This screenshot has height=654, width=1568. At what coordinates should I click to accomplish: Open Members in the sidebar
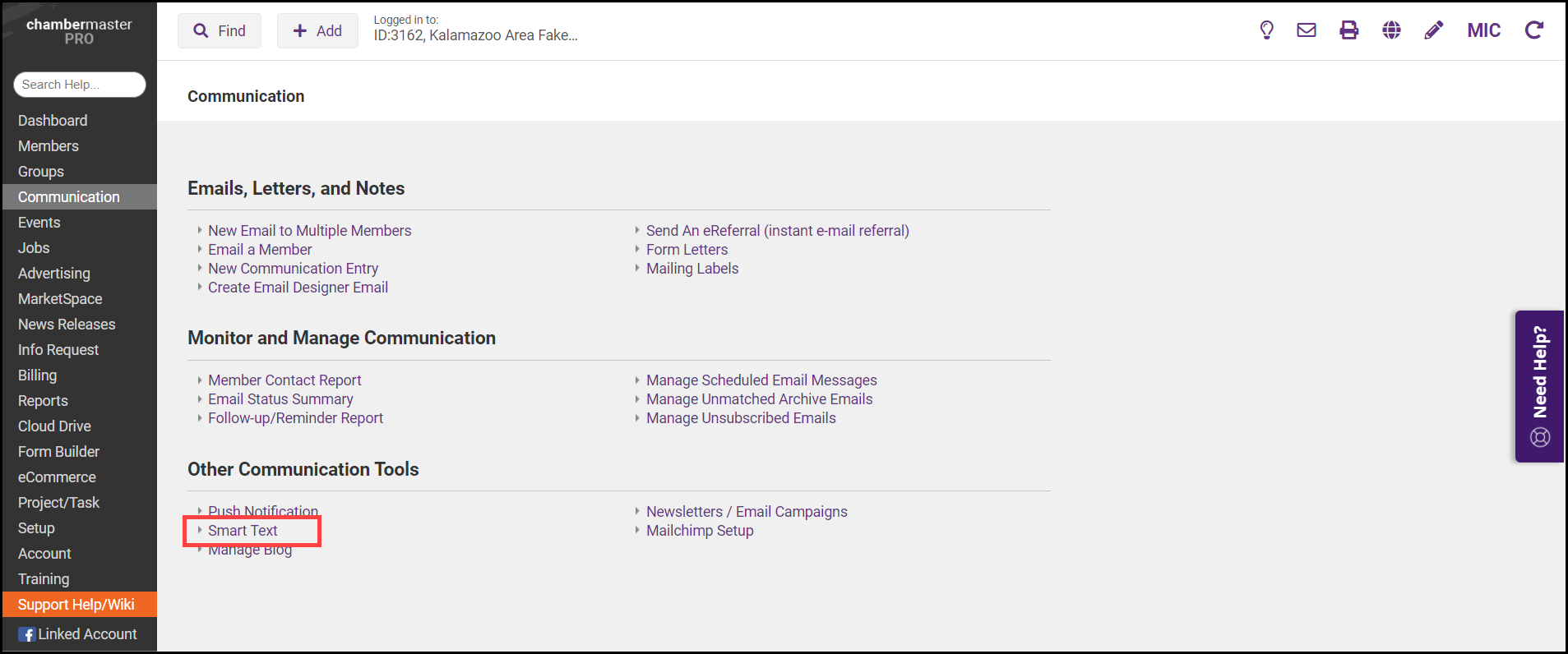click(49, 146)
